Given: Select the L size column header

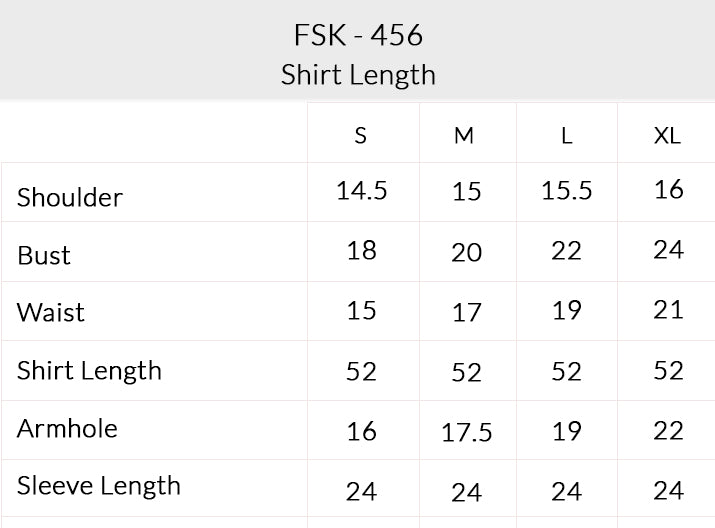Looking at the screenshot, I should tap(567, 135).
